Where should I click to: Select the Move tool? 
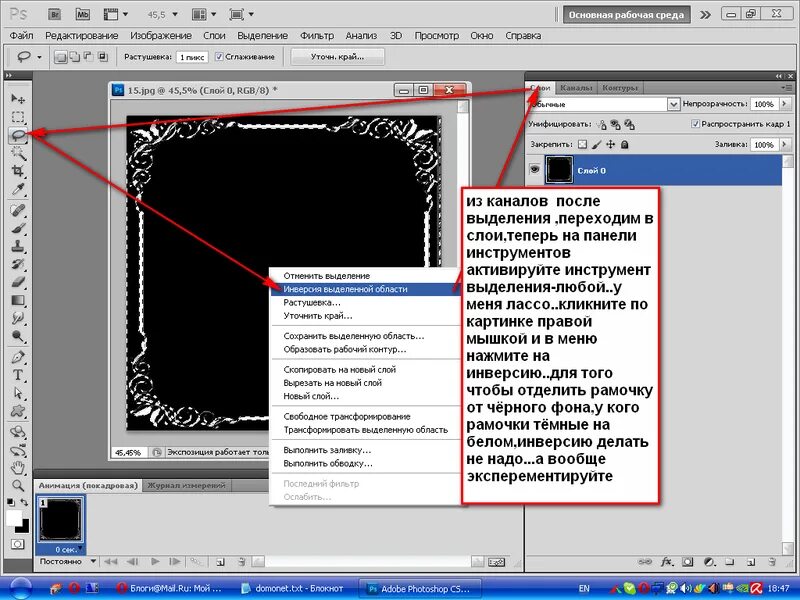pyautogui.click(x=18, y=98)
